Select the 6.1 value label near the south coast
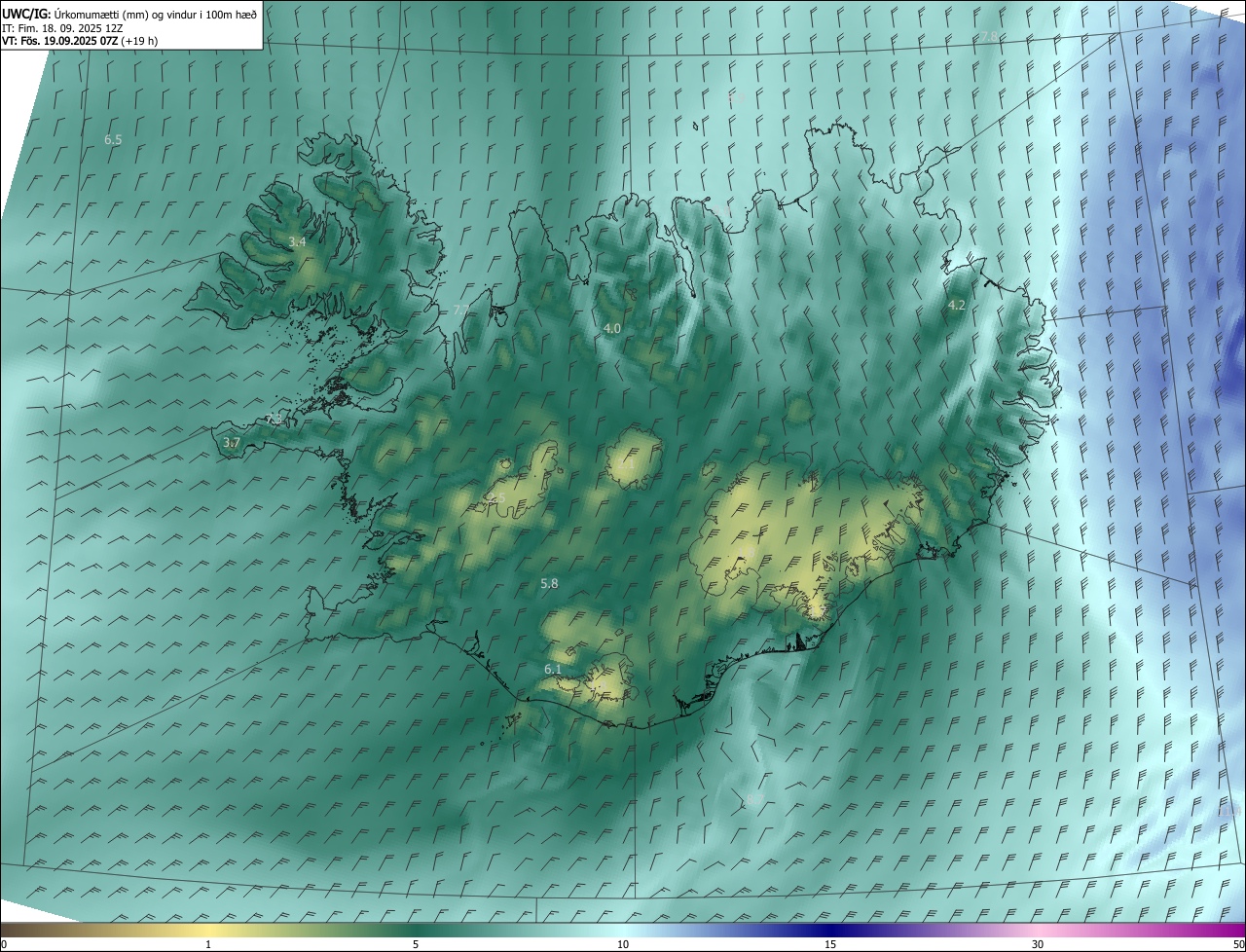1246x952 pixels. (553, 670)
